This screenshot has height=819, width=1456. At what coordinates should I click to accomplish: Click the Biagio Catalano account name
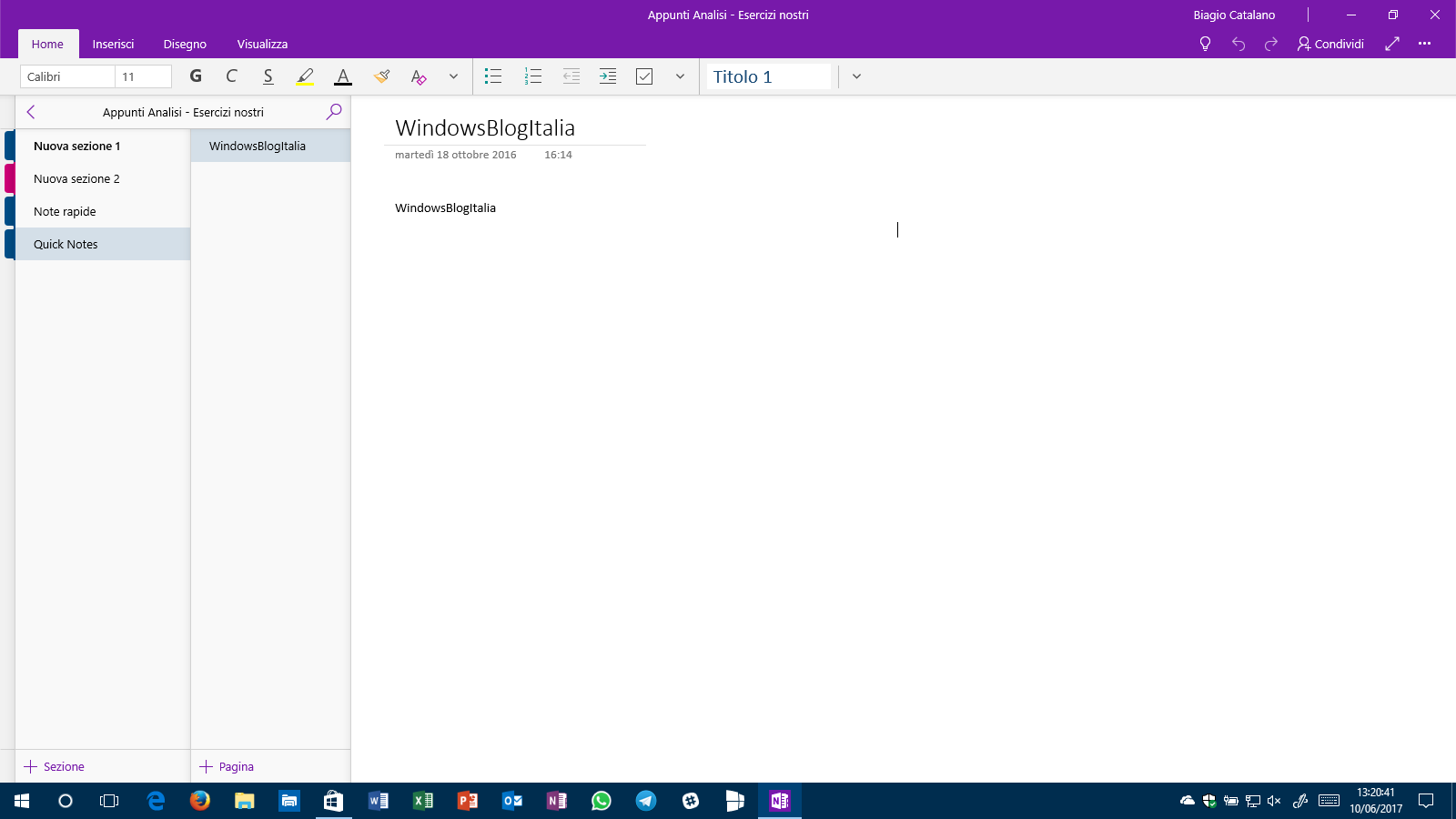pos(1234,15)
